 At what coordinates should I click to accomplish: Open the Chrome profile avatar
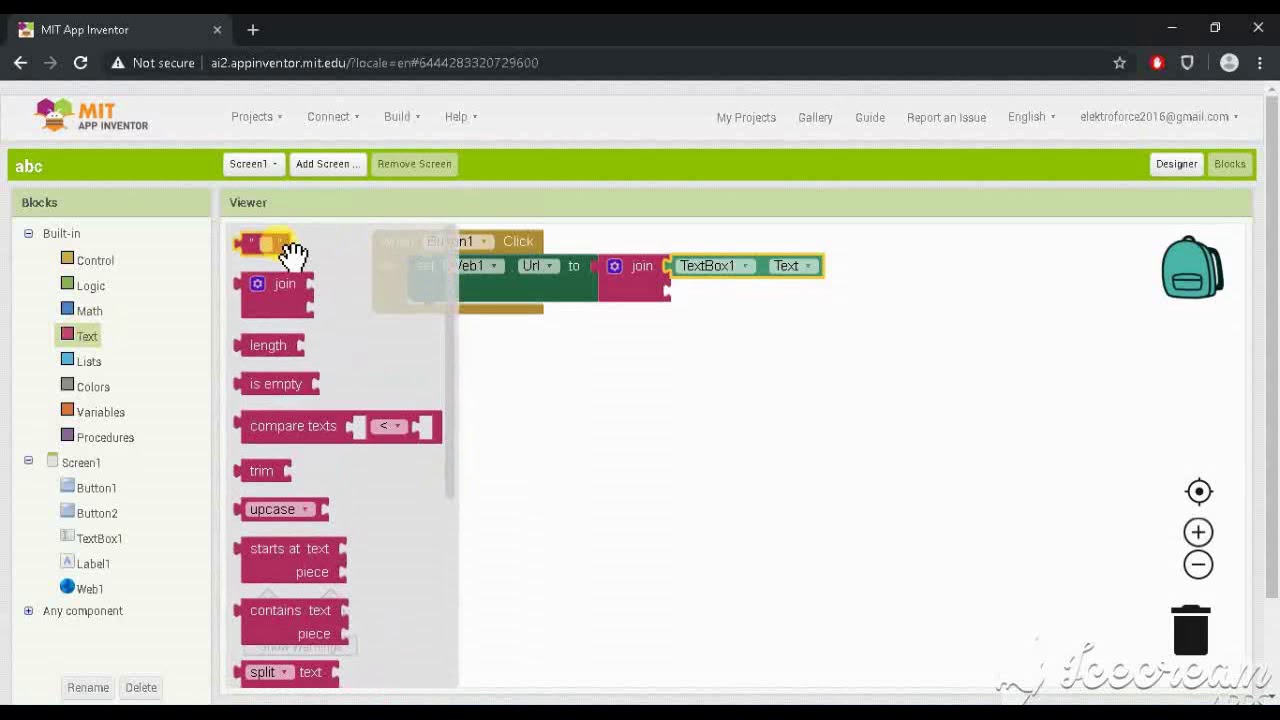[1229, 63]
